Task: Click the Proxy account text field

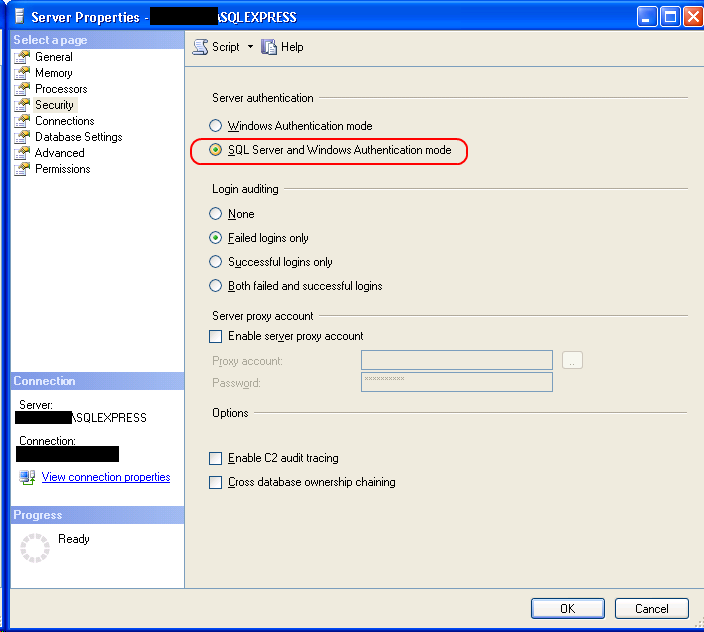Action: tap(457, 360)
